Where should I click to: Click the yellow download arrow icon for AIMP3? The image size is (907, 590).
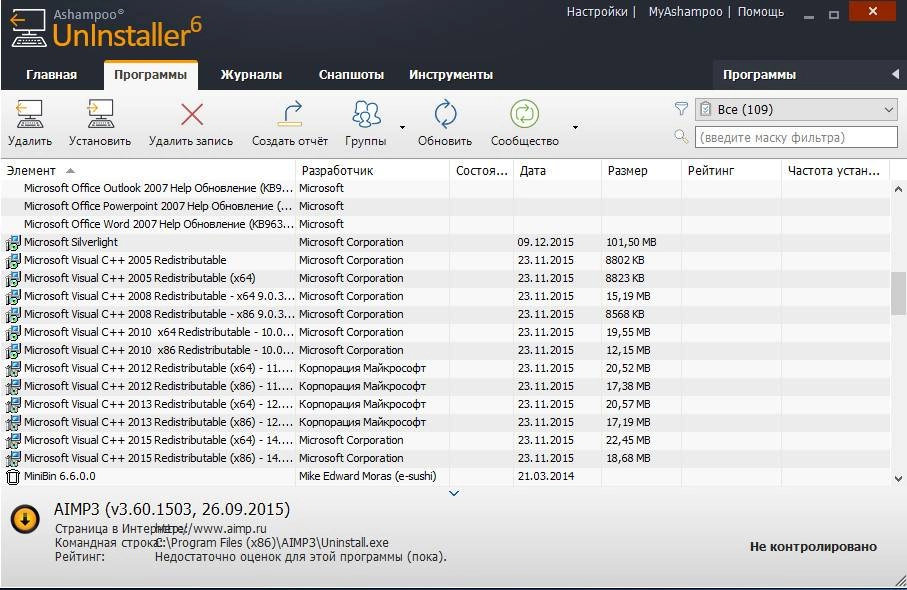25,519
